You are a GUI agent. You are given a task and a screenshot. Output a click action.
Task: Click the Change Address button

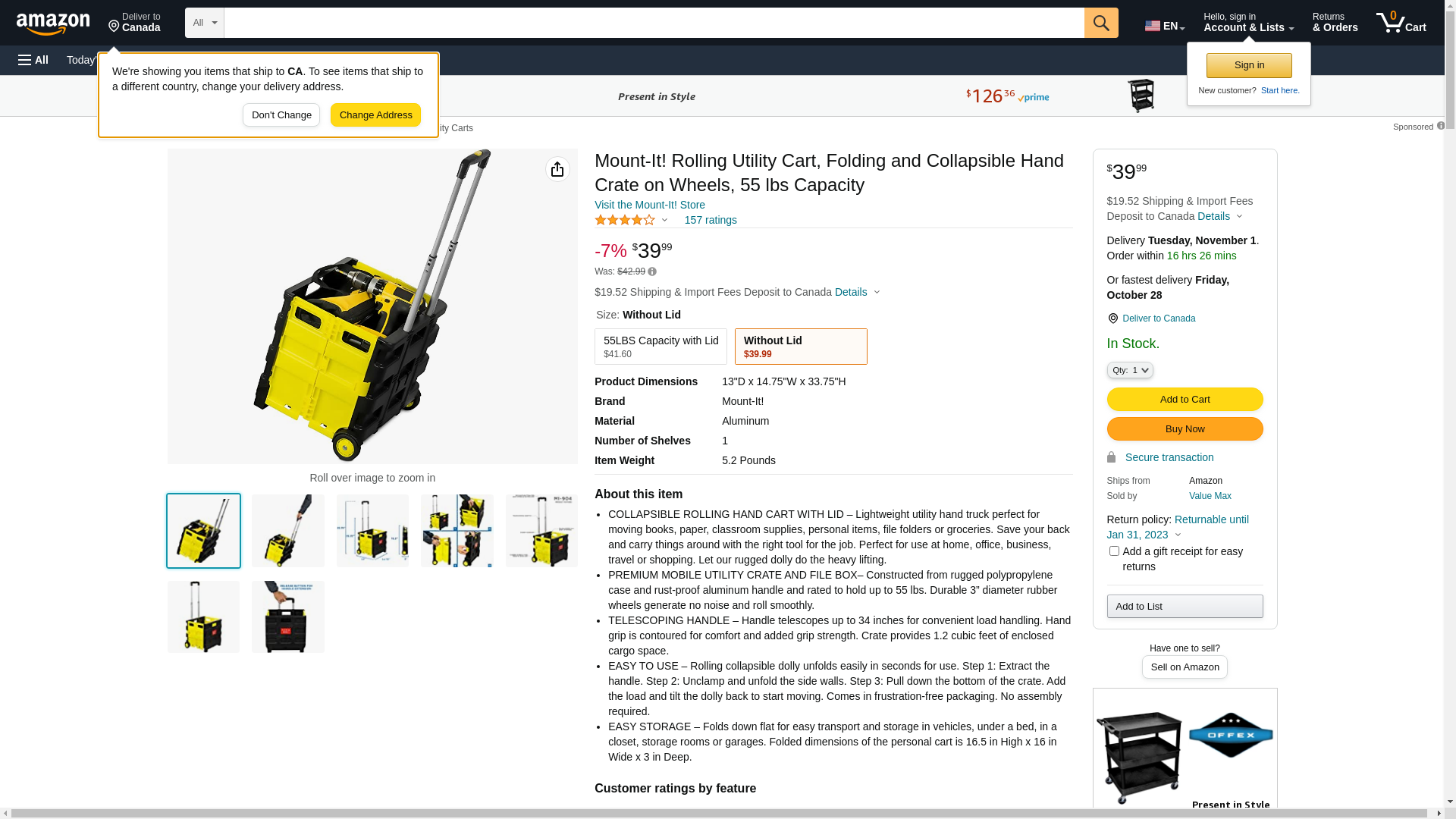coord(375,115)
